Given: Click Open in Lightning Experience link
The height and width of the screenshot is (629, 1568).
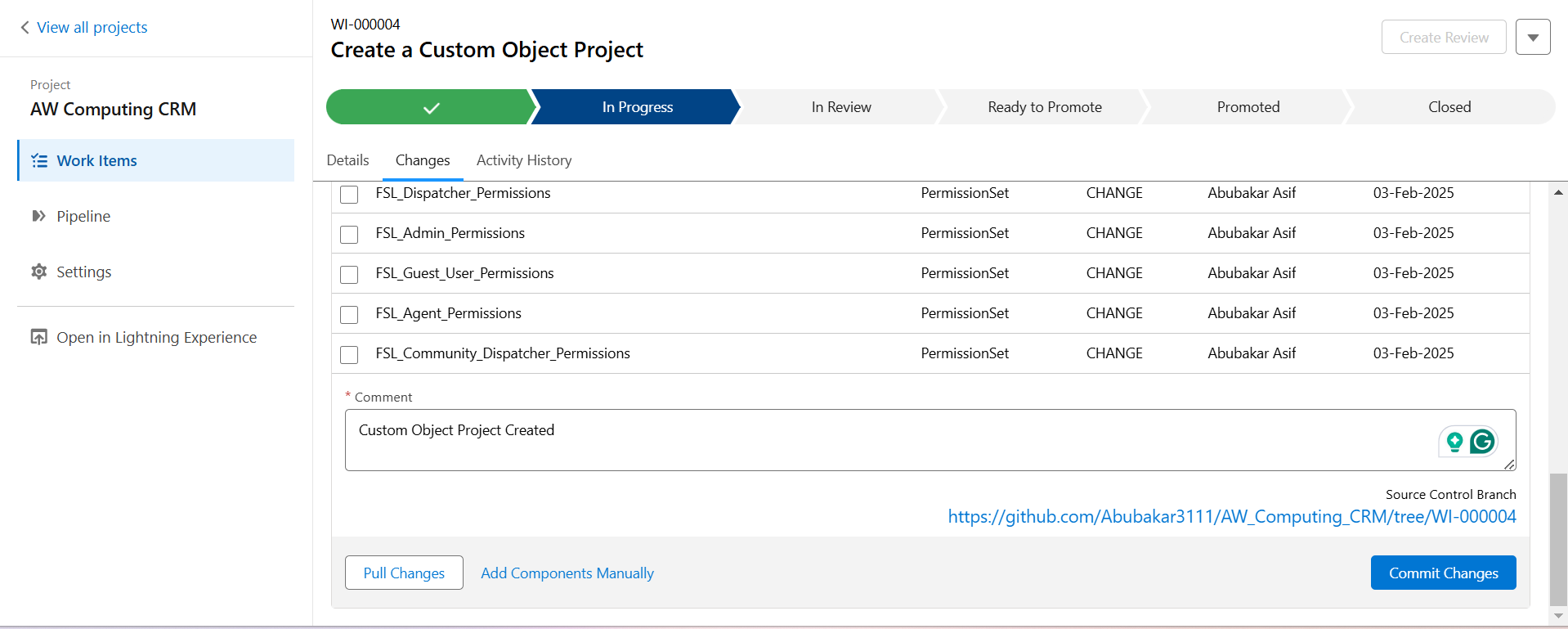Looking at the screenshot, I should tap(156, 337).
